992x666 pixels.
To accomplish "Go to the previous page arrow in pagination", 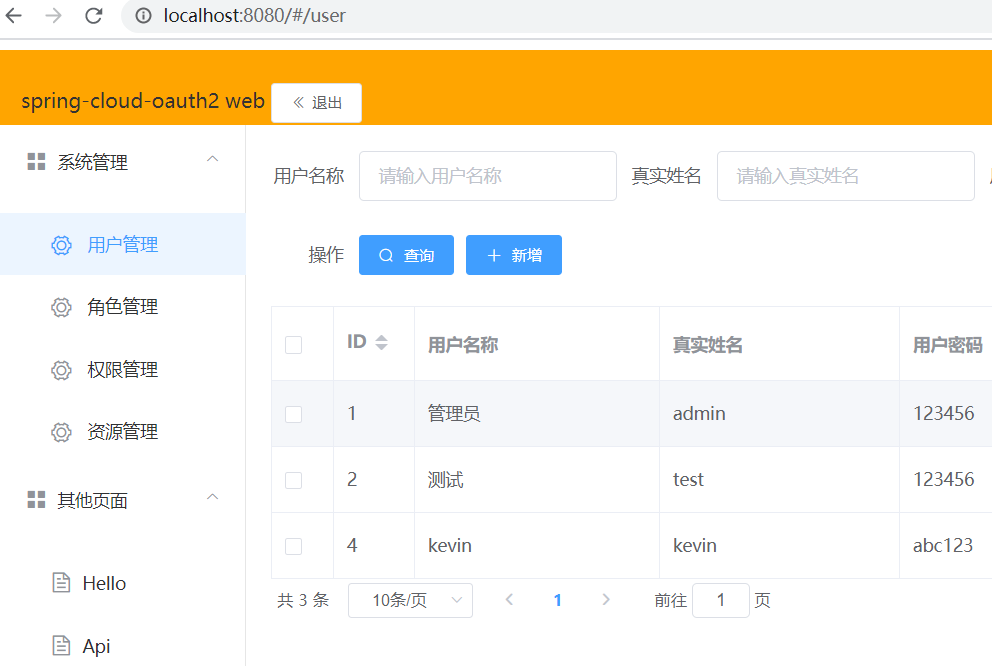I will coord(509,600).
